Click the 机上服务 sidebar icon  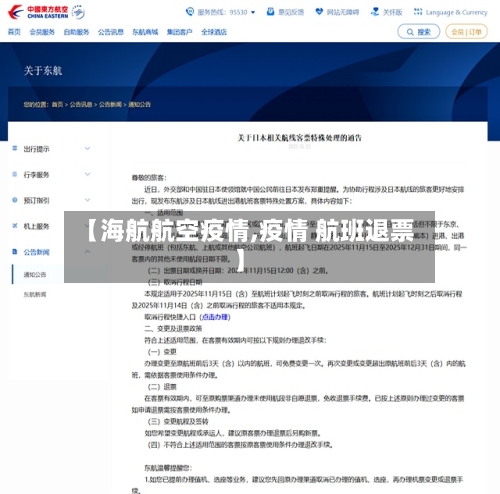tap(15, 226)
